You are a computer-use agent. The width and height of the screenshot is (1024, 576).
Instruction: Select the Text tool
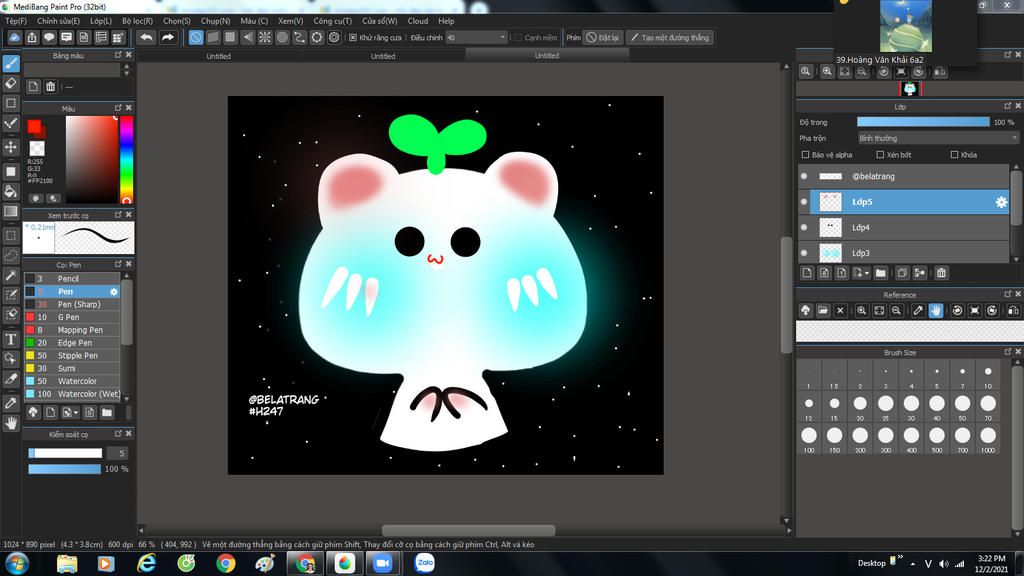11,339
